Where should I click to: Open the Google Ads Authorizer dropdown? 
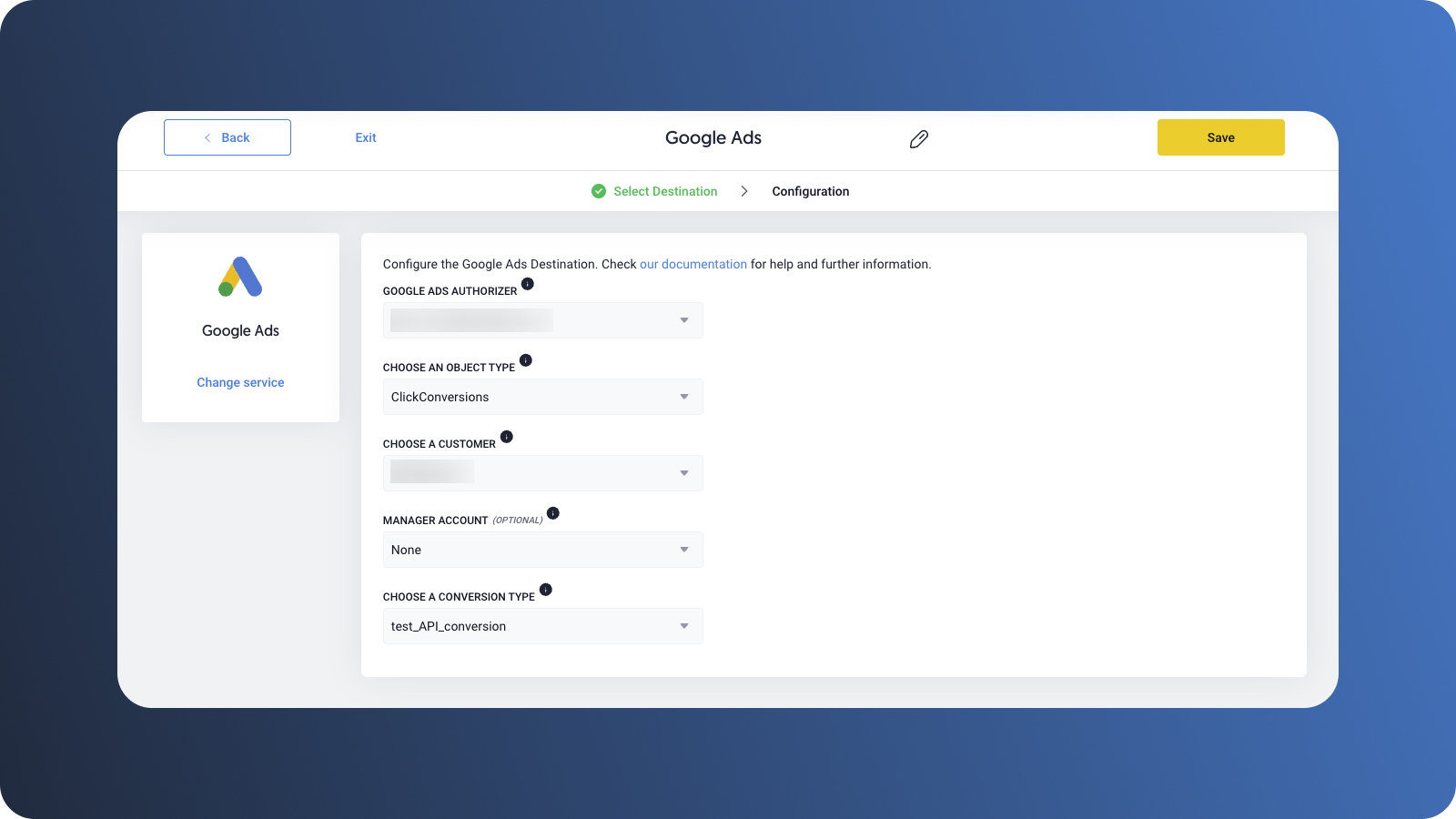543,320
